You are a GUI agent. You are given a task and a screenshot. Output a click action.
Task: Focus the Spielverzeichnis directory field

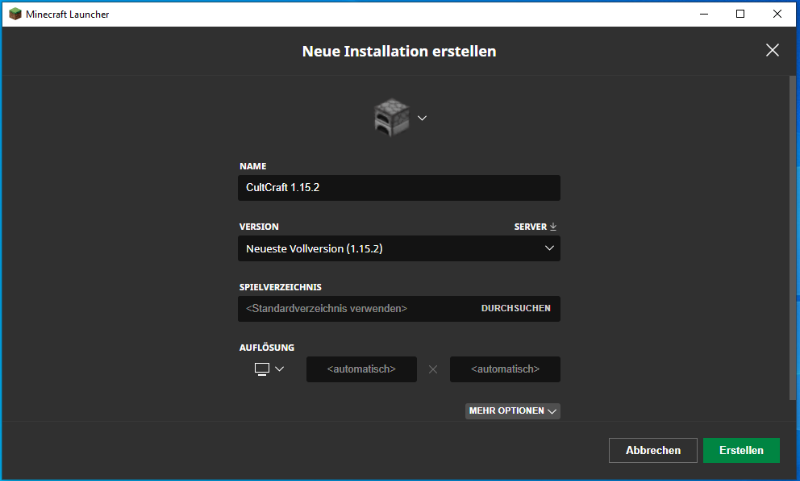355,309
